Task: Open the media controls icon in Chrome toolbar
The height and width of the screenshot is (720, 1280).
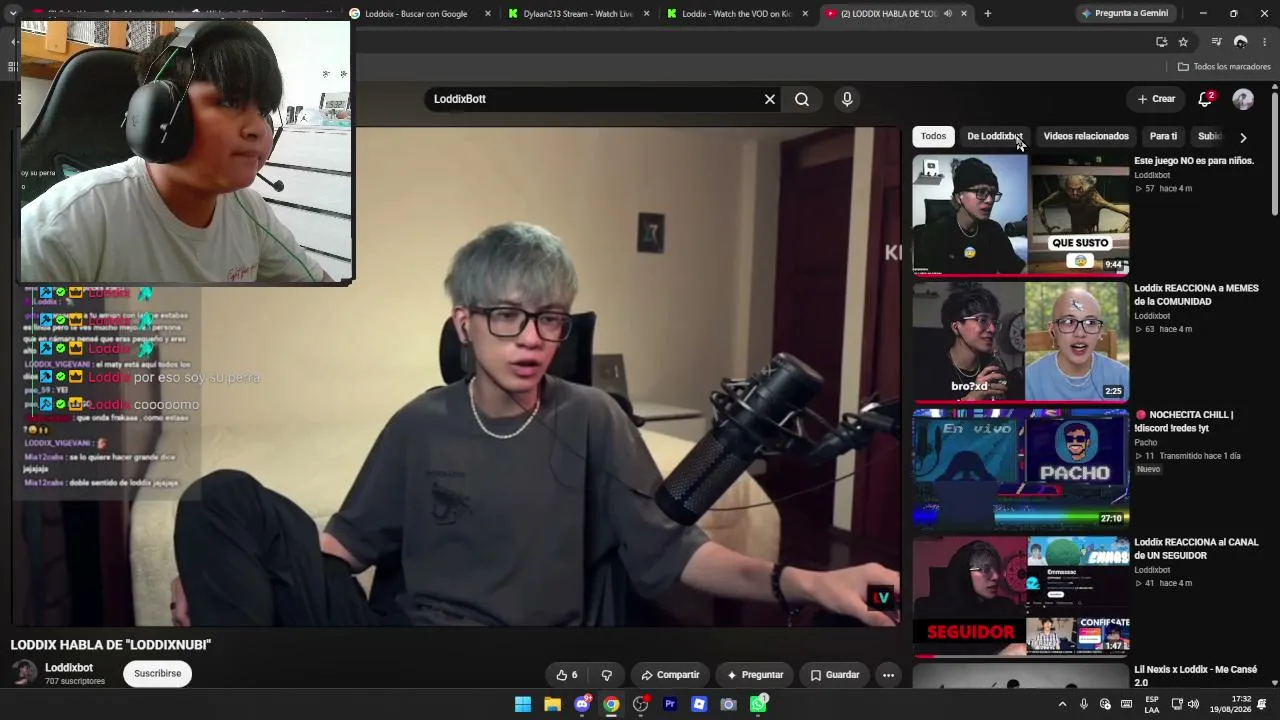Action: tap(1216, 42)
